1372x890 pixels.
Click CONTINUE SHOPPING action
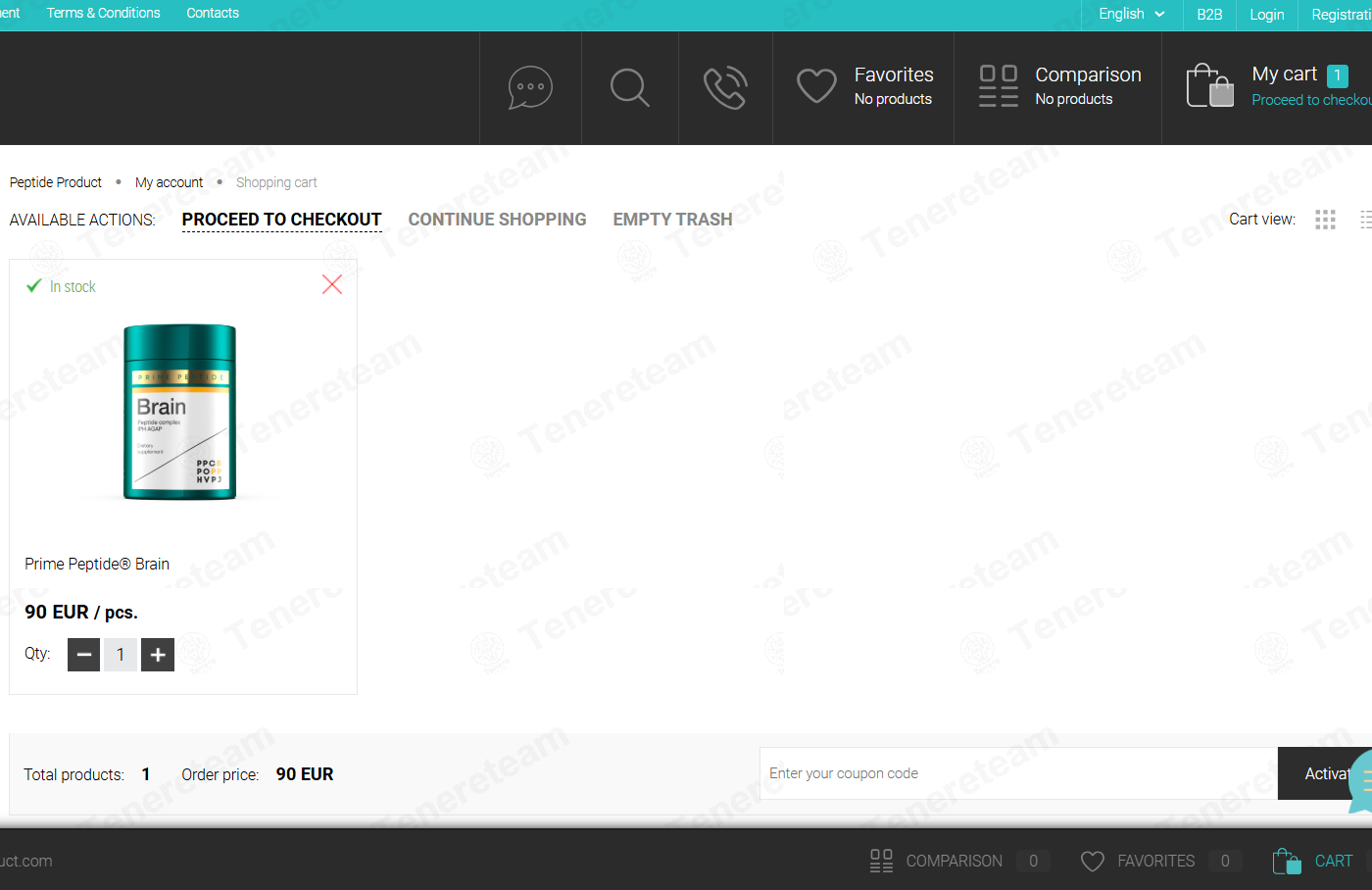tap(497, 220)
